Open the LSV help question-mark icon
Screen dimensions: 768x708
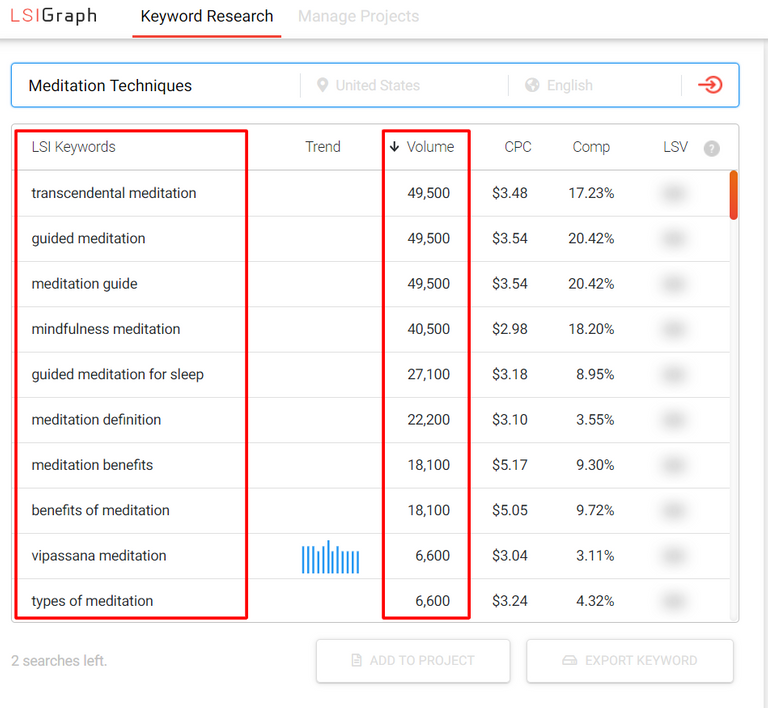[712, 148]
